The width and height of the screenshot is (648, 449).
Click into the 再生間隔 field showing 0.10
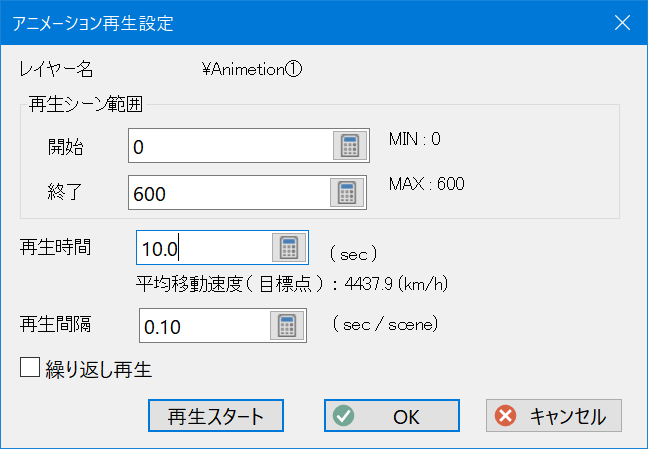coord(205,325)
